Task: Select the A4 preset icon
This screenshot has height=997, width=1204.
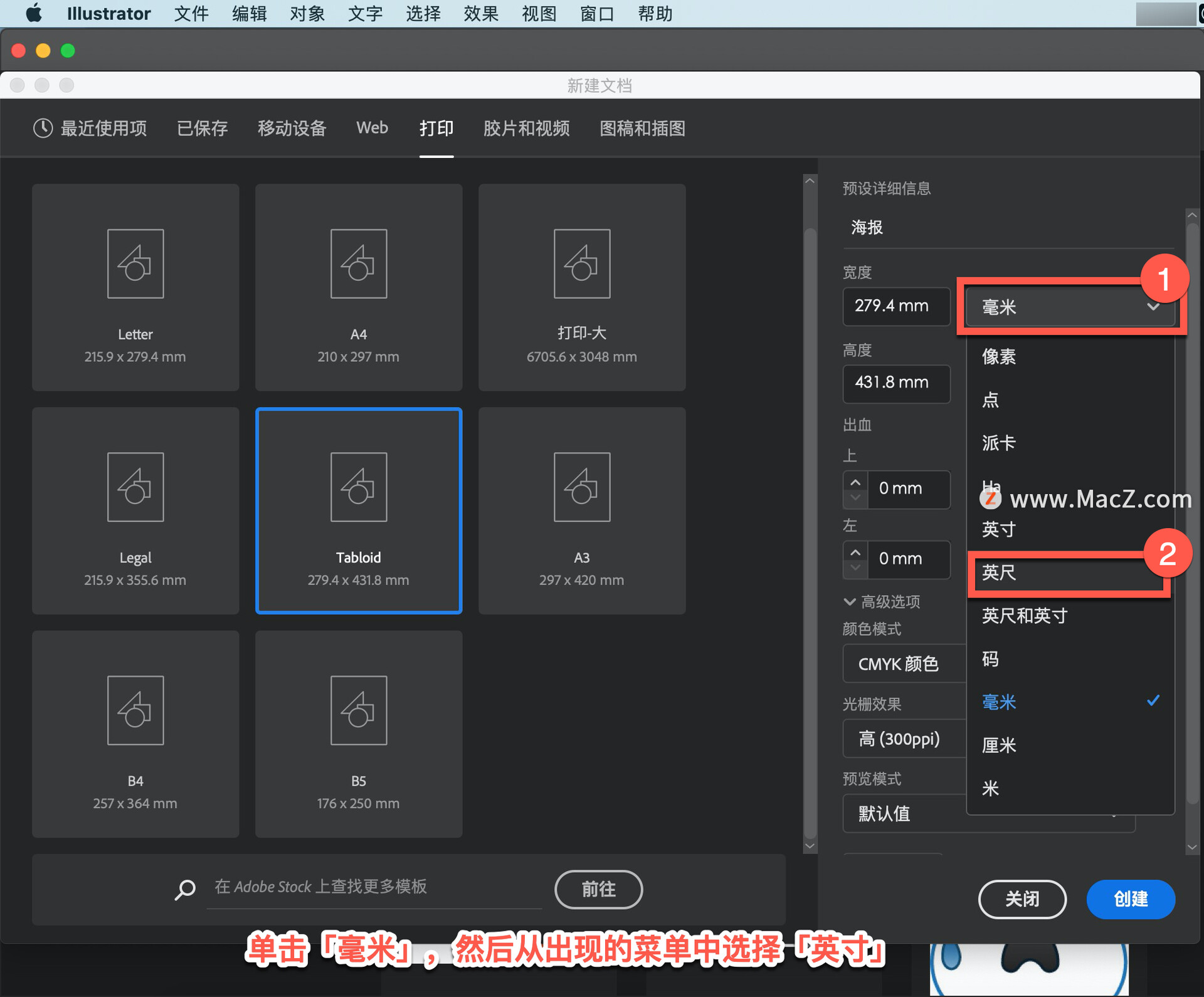Action: [x=359, y=263]
